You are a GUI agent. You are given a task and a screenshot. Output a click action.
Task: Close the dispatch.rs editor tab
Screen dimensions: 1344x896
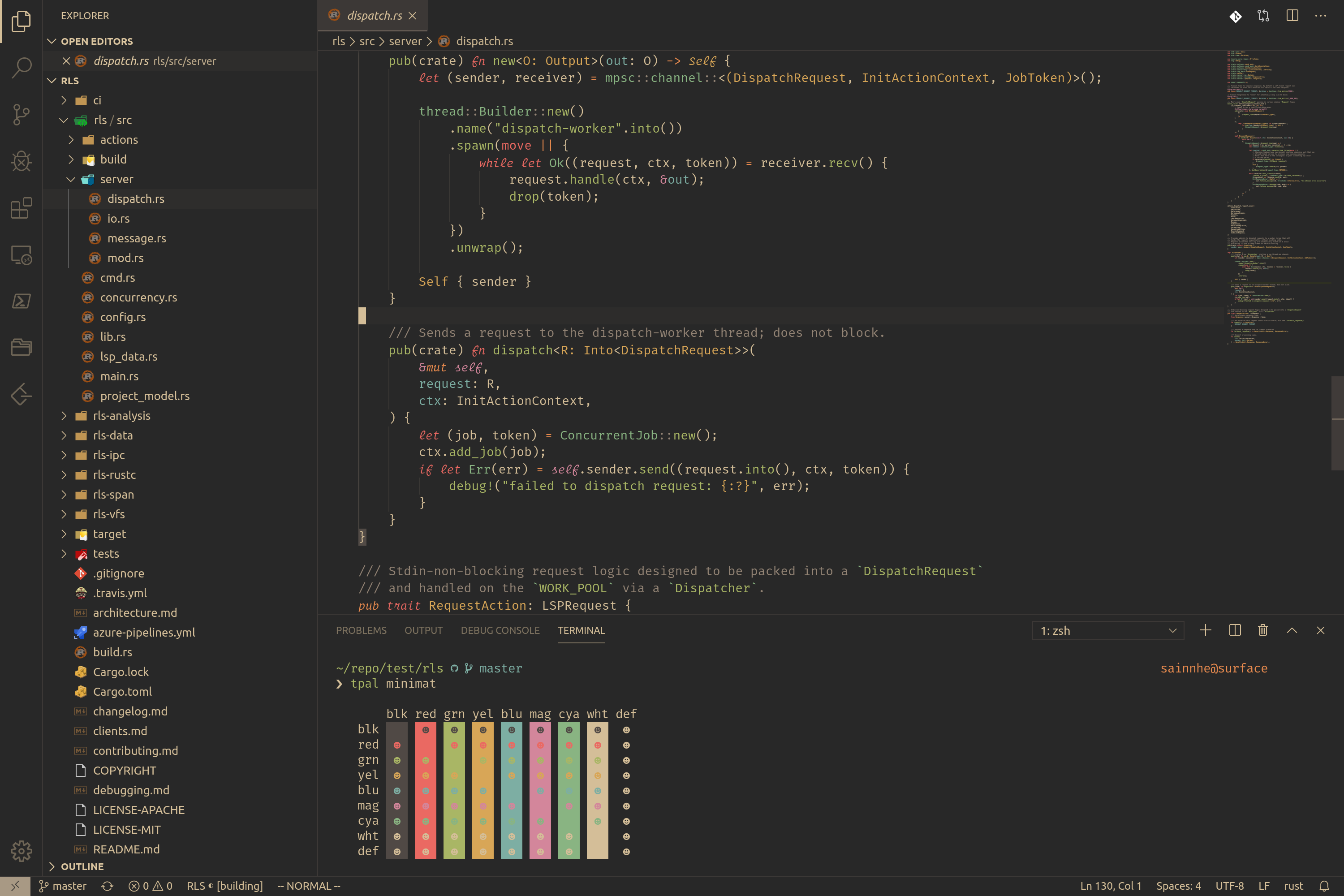pyautogui.click(x=413, y=16)
